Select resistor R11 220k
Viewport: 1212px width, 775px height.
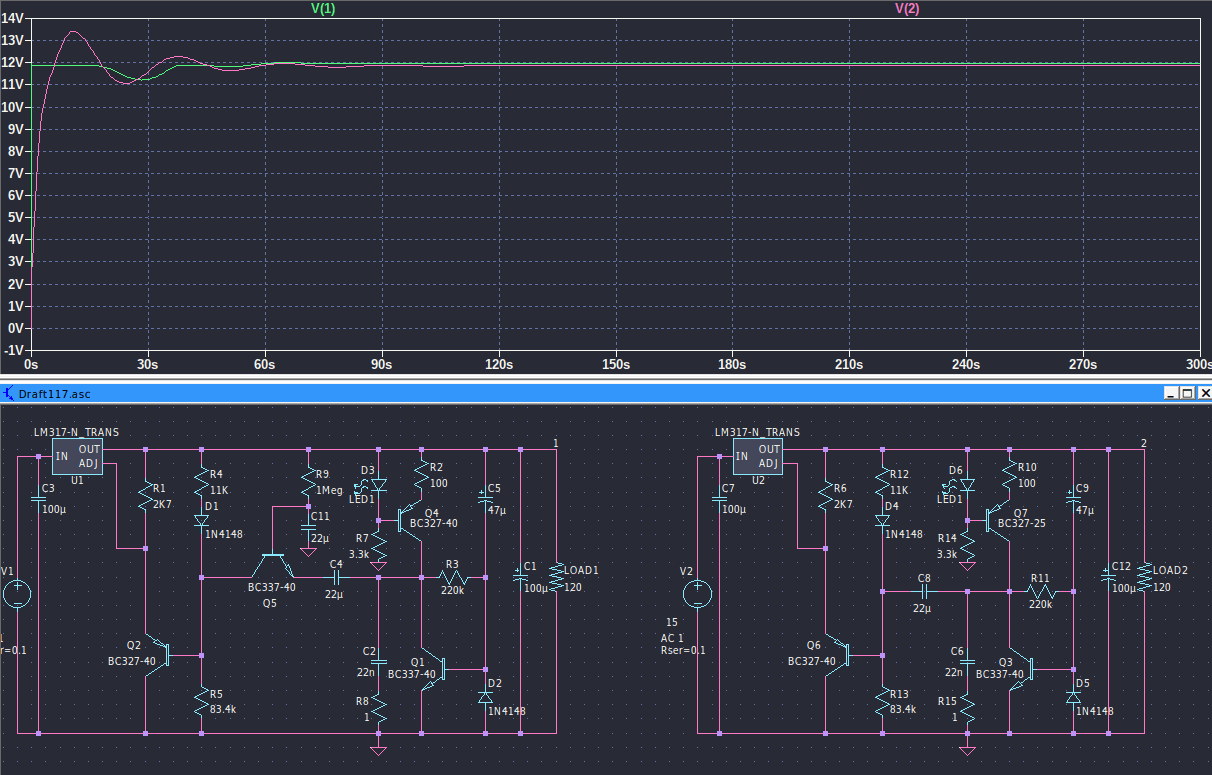tap(1040, 592)
